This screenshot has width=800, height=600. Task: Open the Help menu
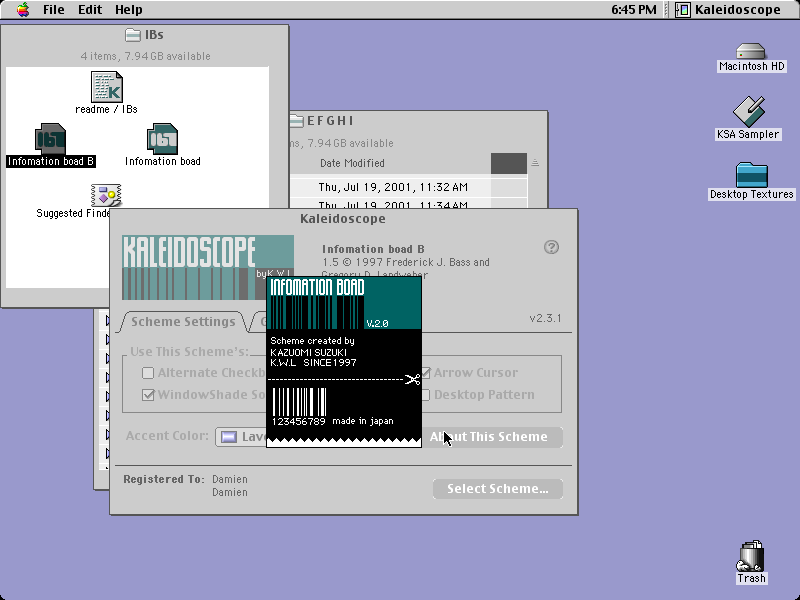point(129,10)
